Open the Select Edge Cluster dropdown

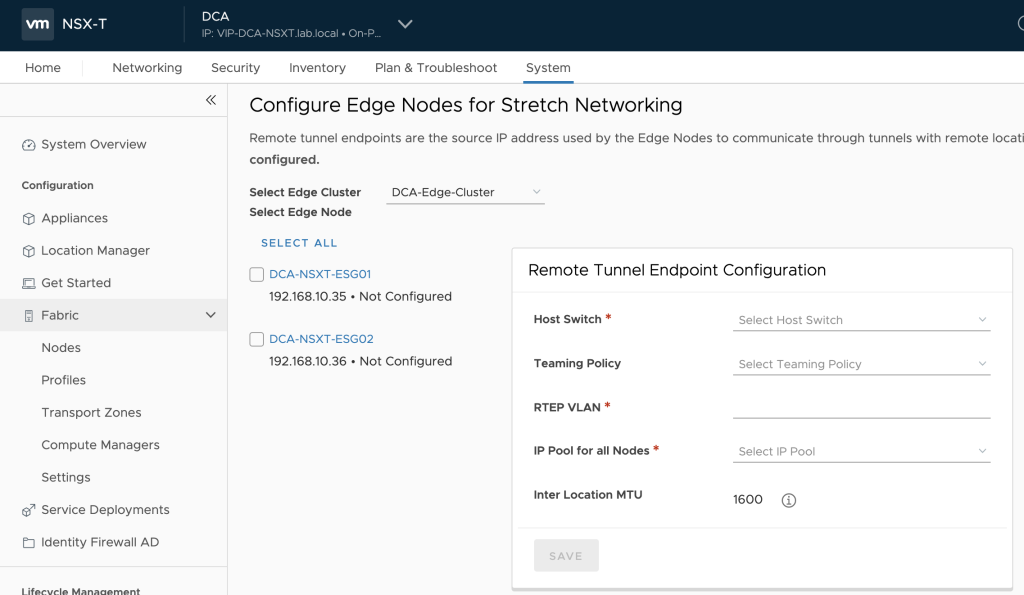click(x=465, y=192)
